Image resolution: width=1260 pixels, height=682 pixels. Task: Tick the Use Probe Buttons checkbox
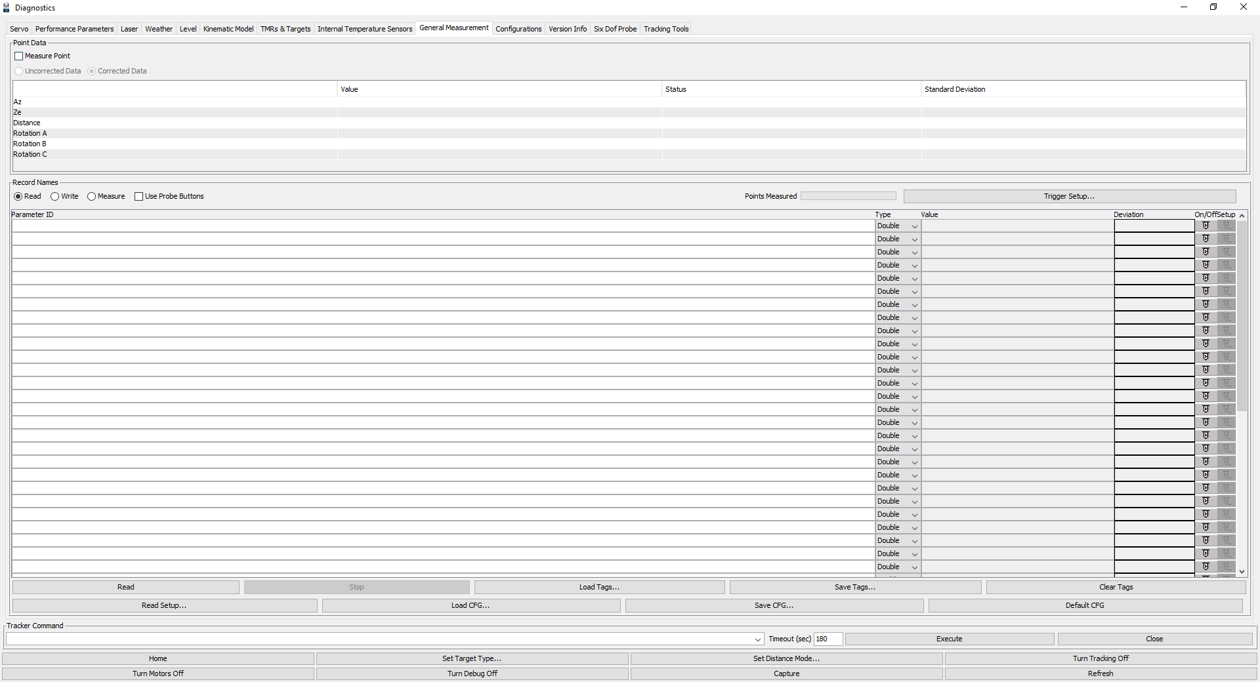[x=139, y=197]
